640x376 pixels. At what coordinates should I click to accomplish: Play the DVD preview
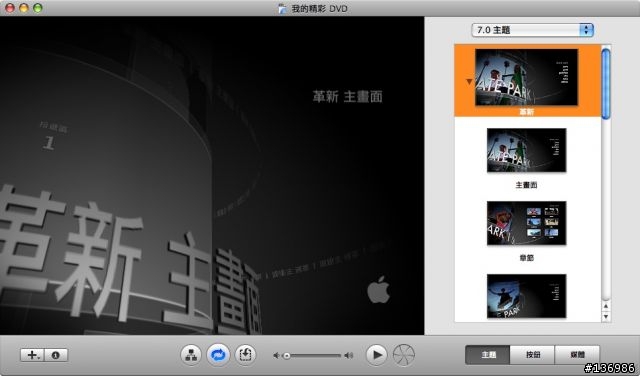click(x=376, y=355)
